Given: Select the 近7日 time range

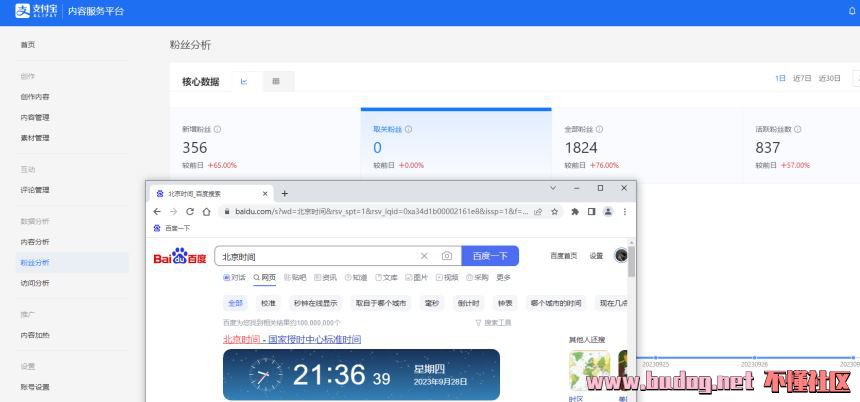Looking at the screenshot, I should (x=802, y=78).
